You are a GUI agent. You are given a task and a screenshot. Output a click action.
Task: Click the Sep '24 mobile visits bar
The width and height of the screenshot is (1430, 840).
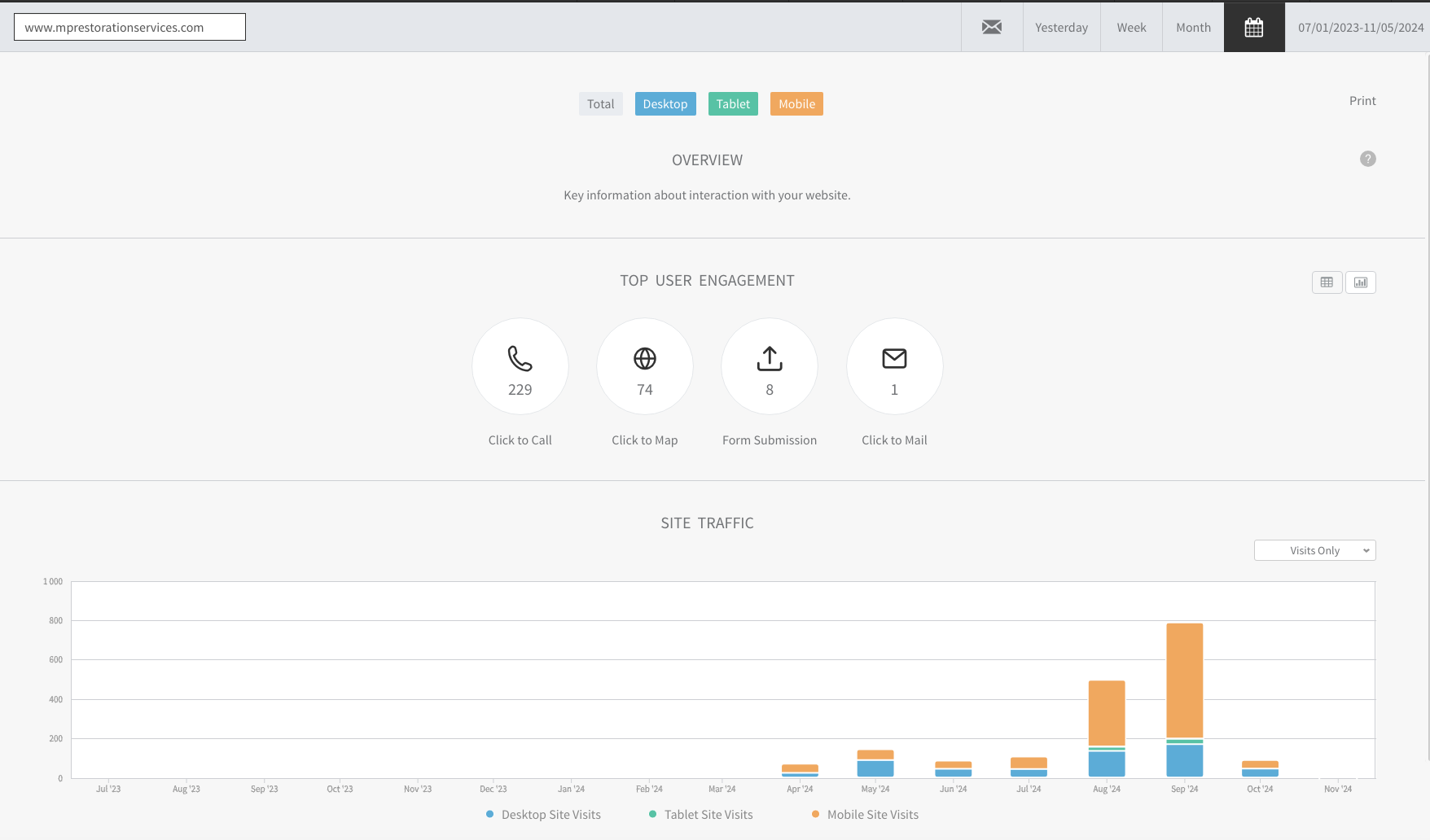(x=1185, y=680)
